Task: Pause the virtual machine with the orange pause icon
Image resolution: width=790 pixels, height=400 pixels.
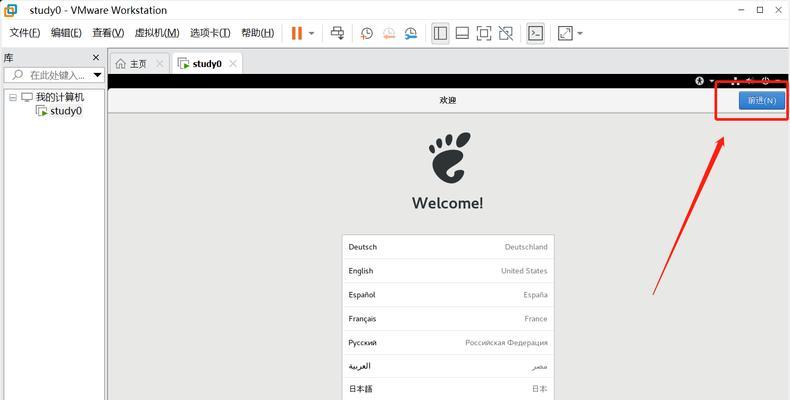Action: (297, 33)
